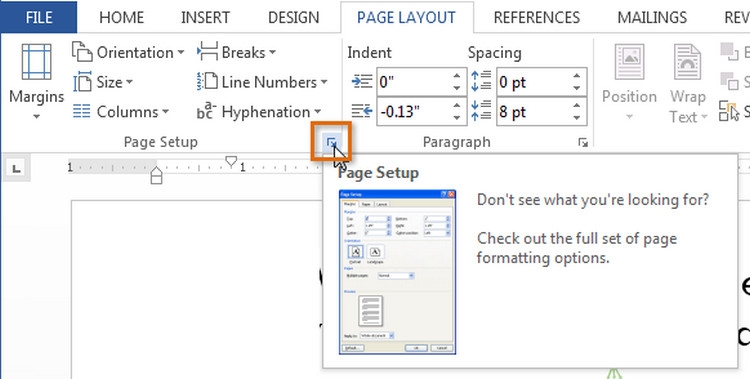This screenshot has width=750, height=379.
Task: Click the Bring Forward icon
Action: point(730,52)
